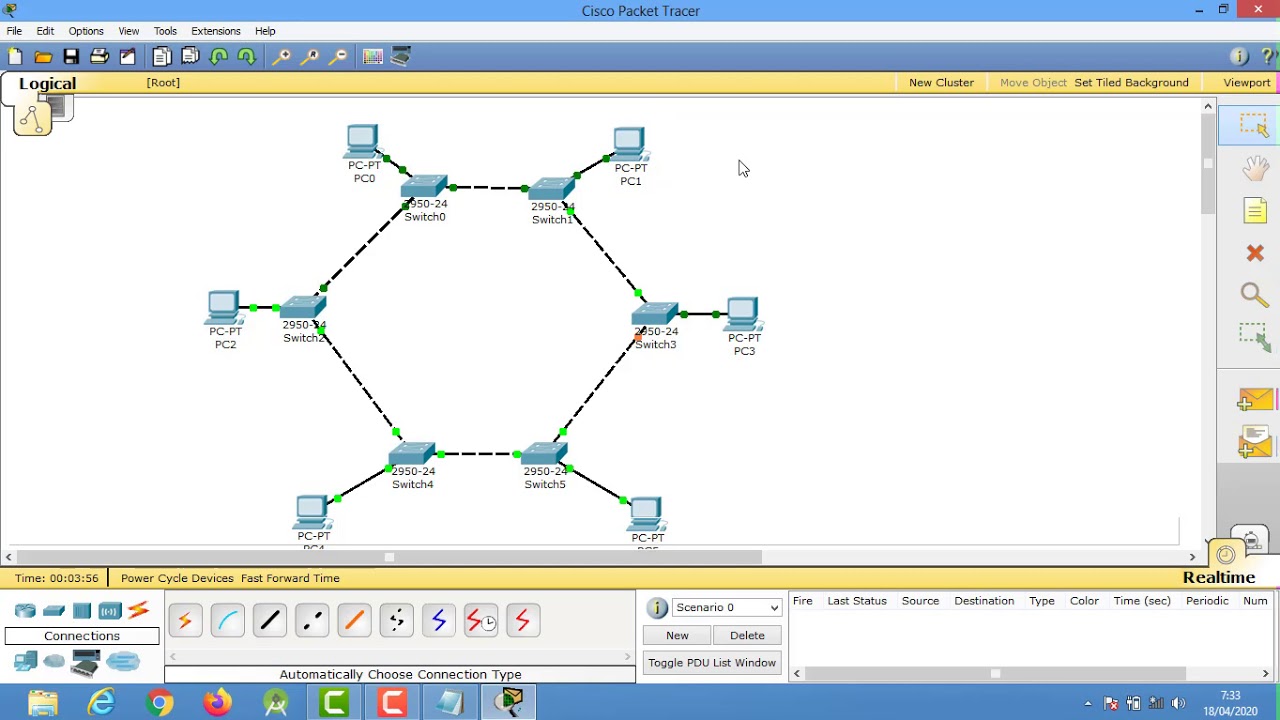1280x720 pixels.
Task: Open the drawing palette icon
Action: (372, 57)
